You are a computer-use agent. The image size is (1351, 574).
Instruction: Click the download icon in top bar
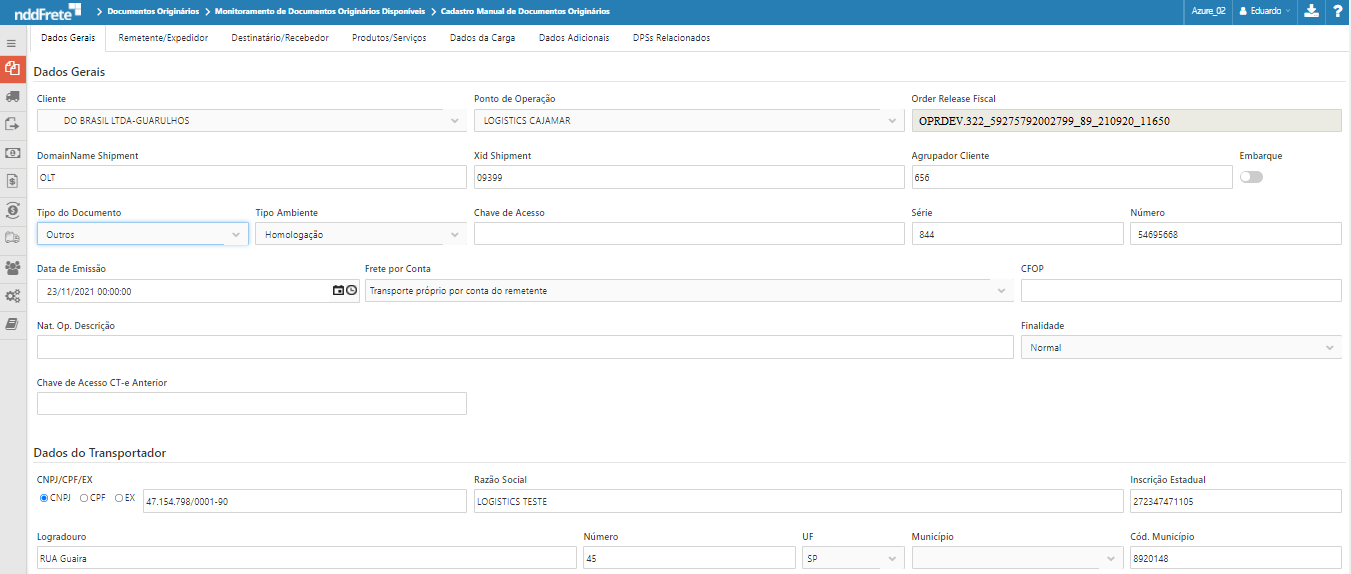click(x=1311, y=11)
